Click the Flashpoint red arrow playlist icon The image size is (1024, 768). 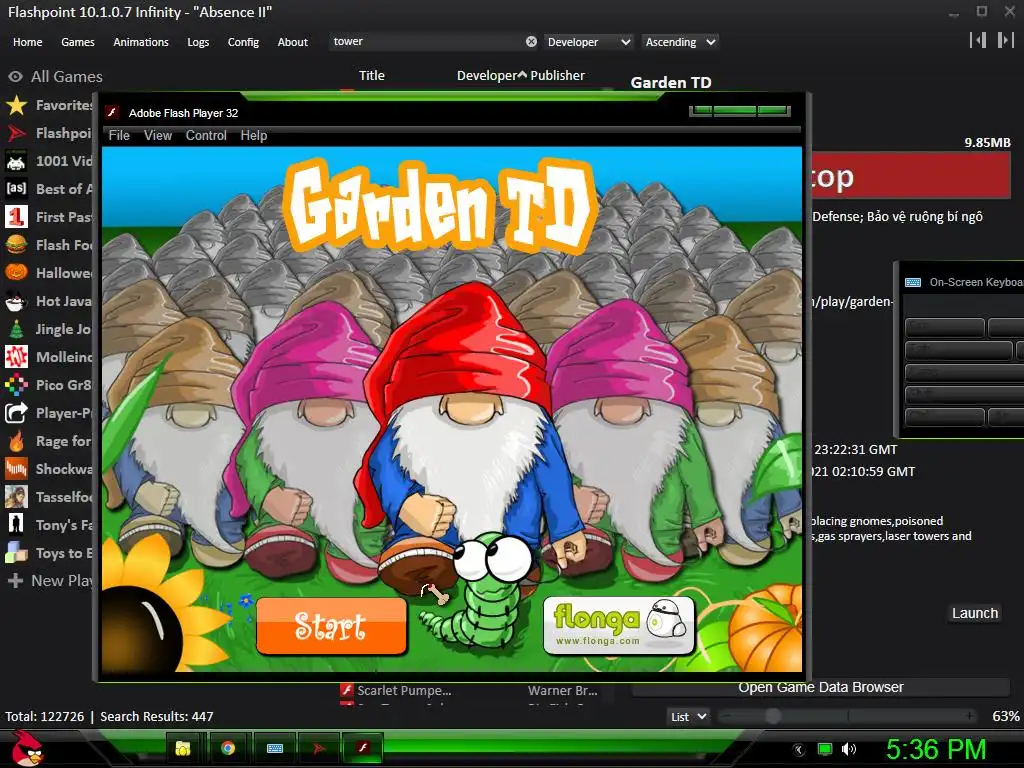point(16,133)
